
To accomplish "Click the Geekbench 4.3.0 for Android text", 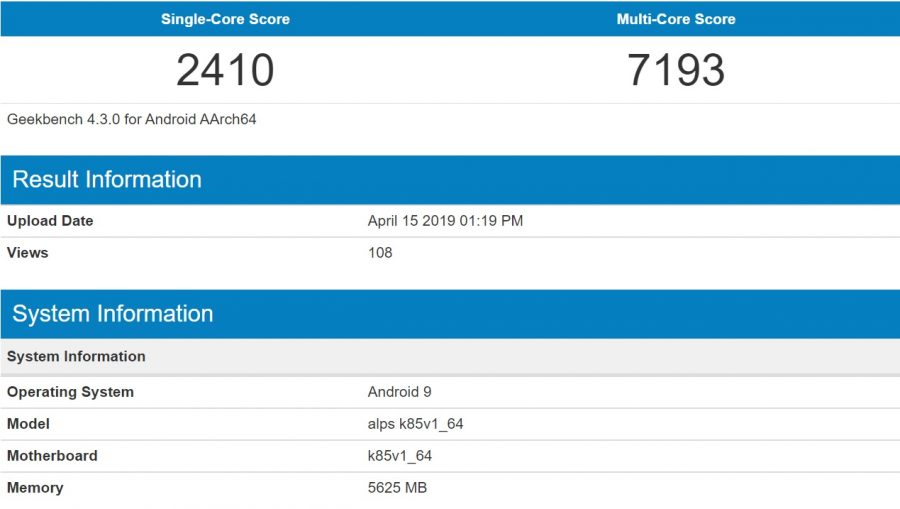I will point(132,119).
